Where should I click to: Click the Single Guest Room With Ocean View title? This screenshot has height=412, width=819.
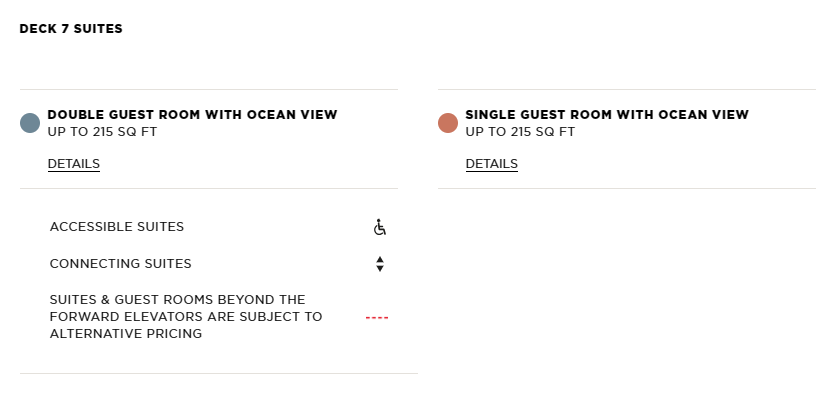click(x=607, y=115)
